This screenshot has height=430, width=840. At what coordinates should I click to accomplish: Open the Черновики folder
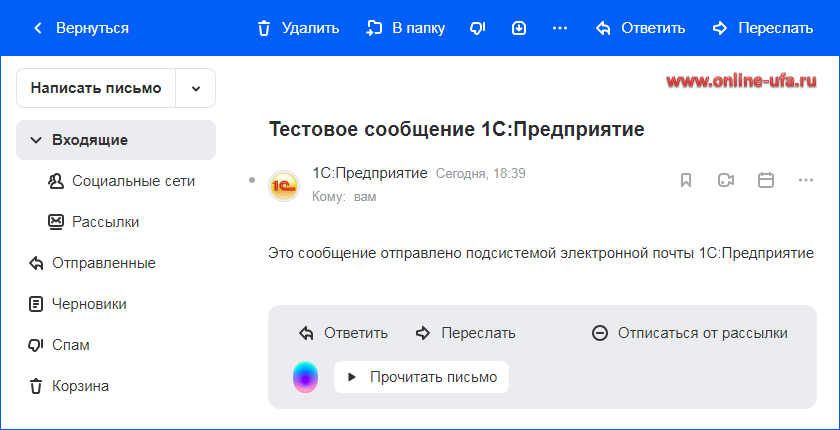pos(78,304)
